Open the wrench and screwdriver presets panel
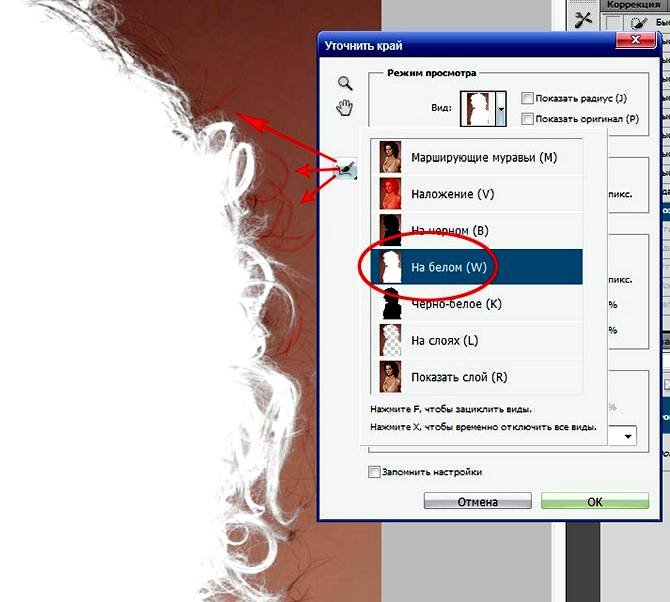The height and width of the screenshot is (602, 670). (x=583, y=20)
